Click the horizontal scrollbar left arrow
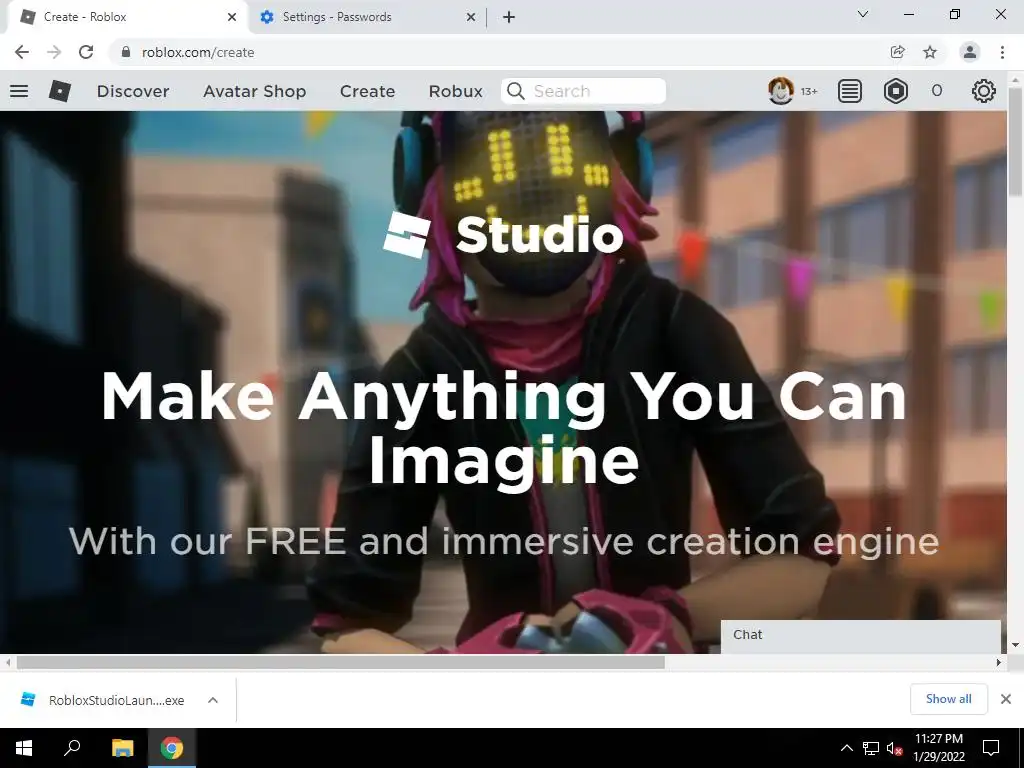1024x768 pixels. tap(7, 662)
